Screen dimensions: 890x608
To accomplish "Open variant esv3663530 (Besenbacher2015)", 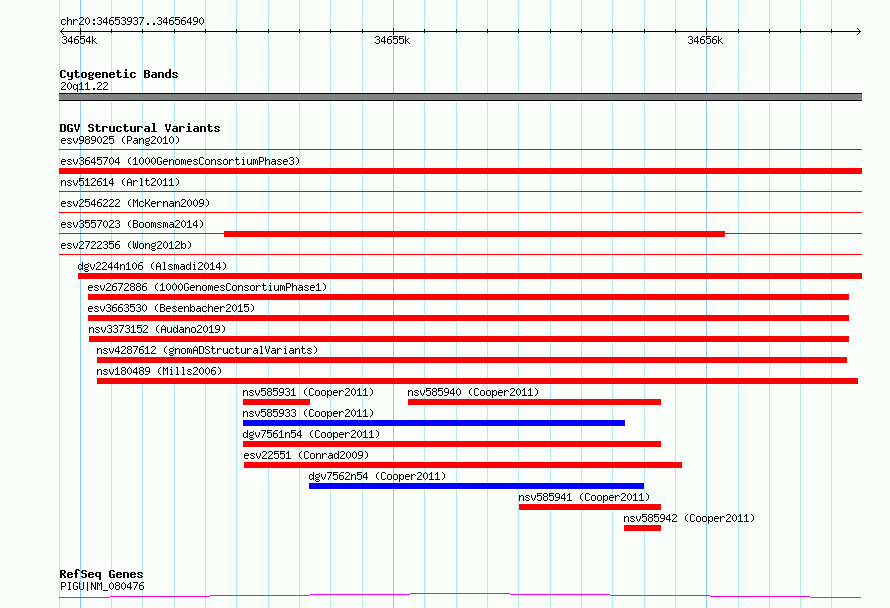I will [171, 308].
